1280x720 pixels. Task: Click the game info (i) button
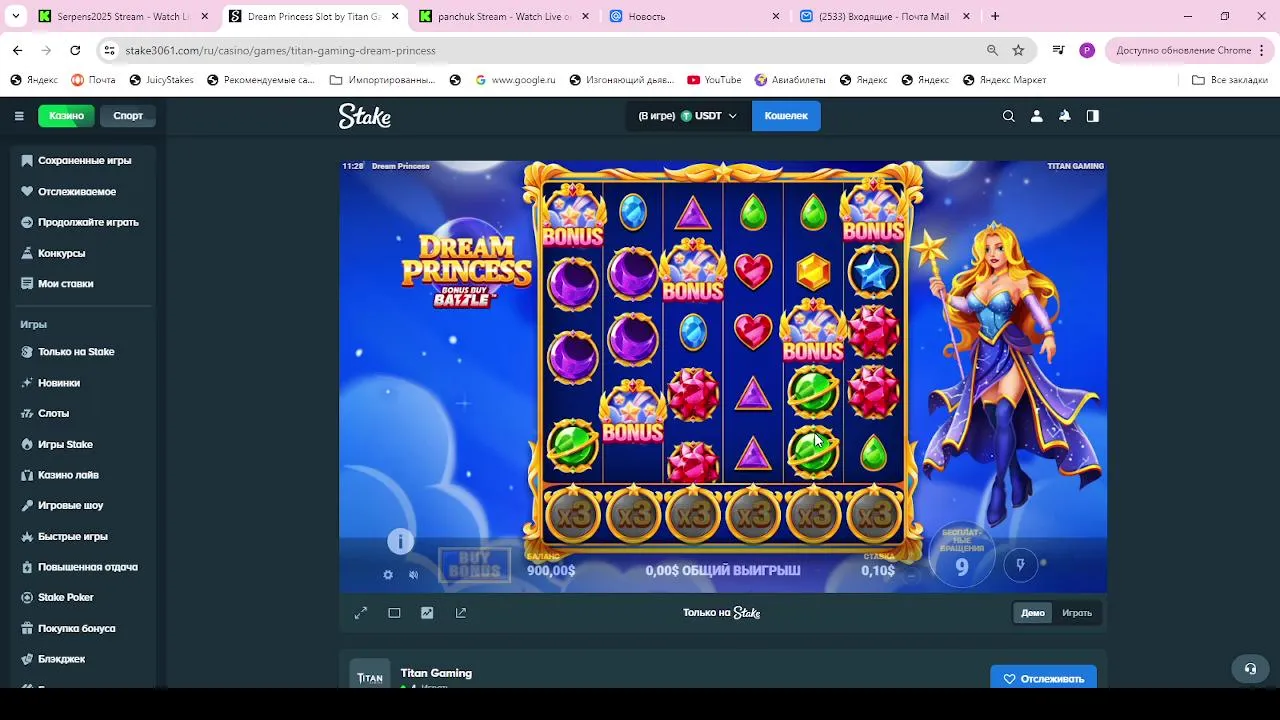400,541
